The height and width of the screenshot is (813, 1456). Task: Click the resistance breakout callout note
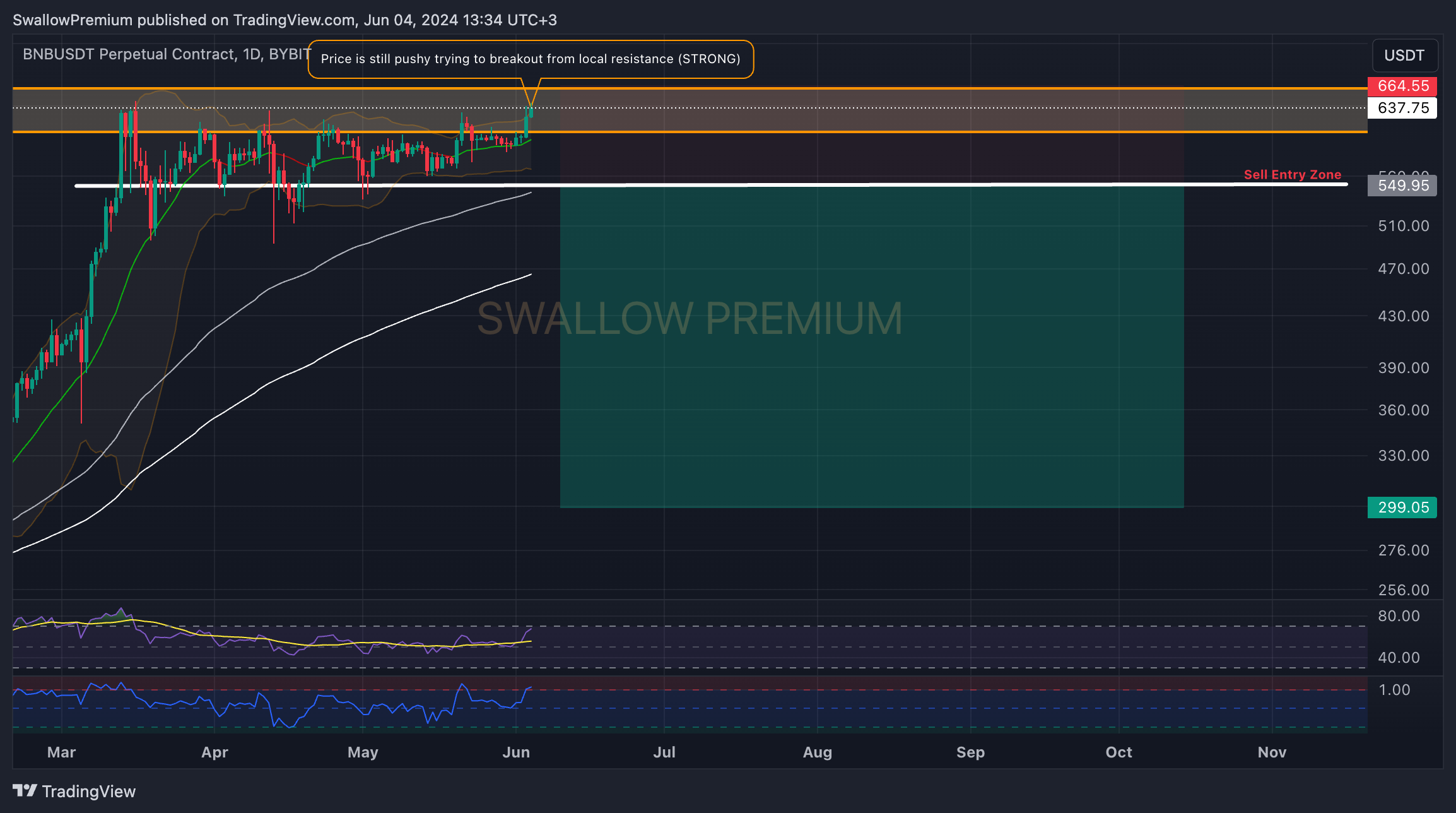pyautogui.click(x=531, y=59)
